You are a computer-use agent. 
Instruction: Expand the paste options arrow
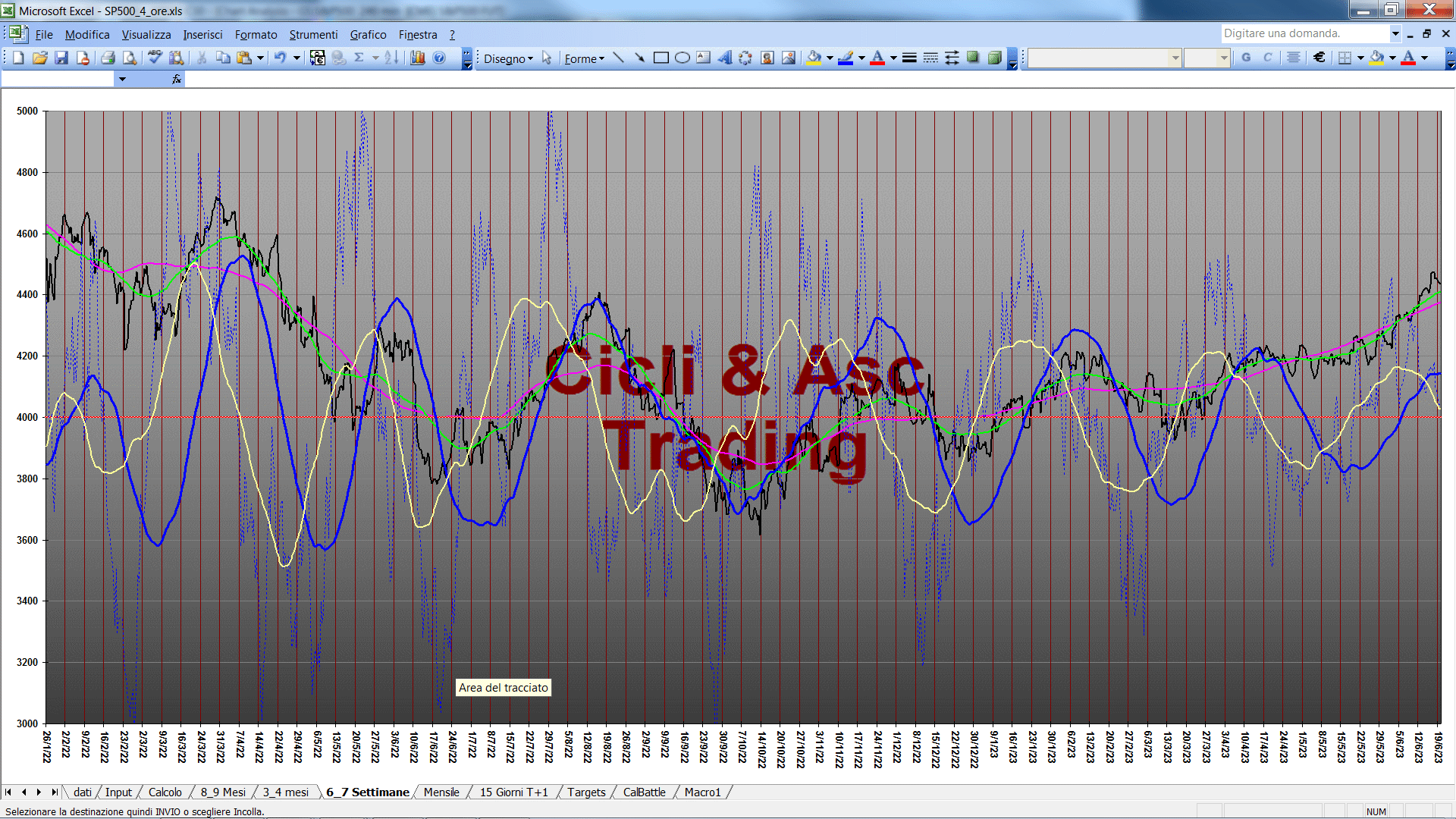[x=260, y=58]
